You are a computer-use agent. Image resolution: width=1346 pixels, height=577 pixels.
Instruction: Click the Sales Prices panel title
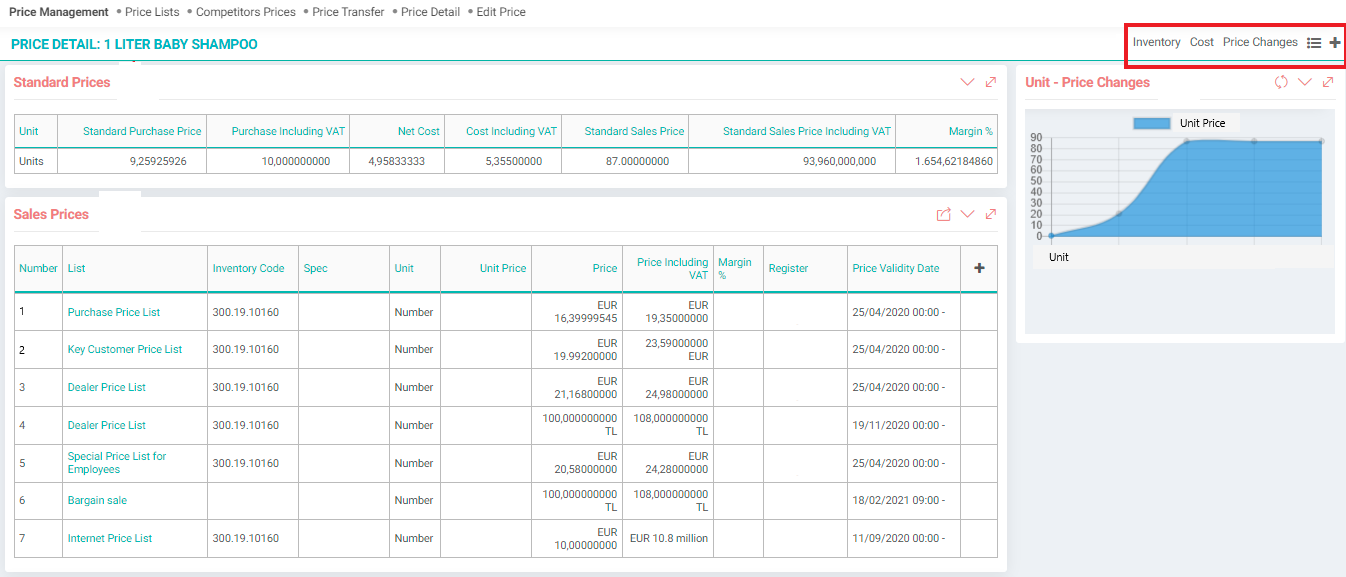(x=51, y=214)
